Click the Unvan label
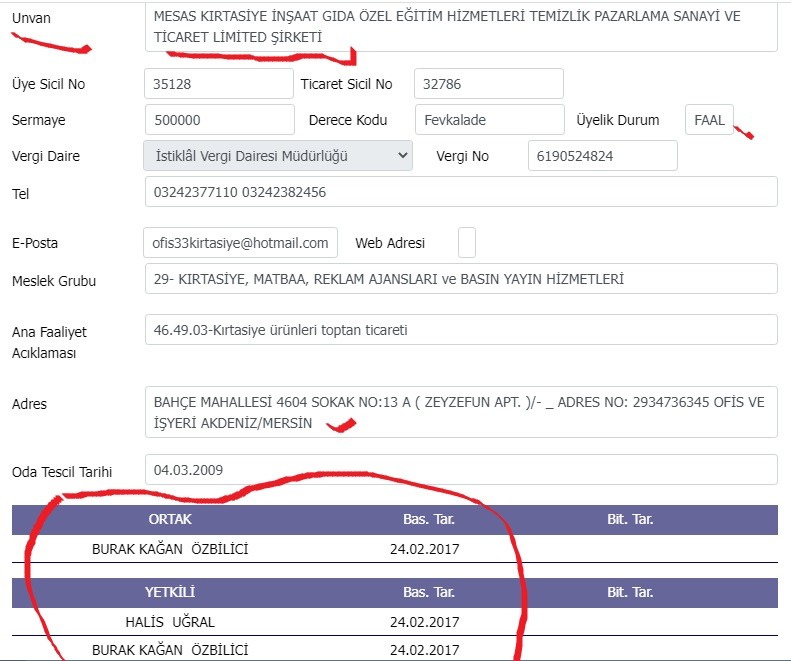 pos(31,18)
